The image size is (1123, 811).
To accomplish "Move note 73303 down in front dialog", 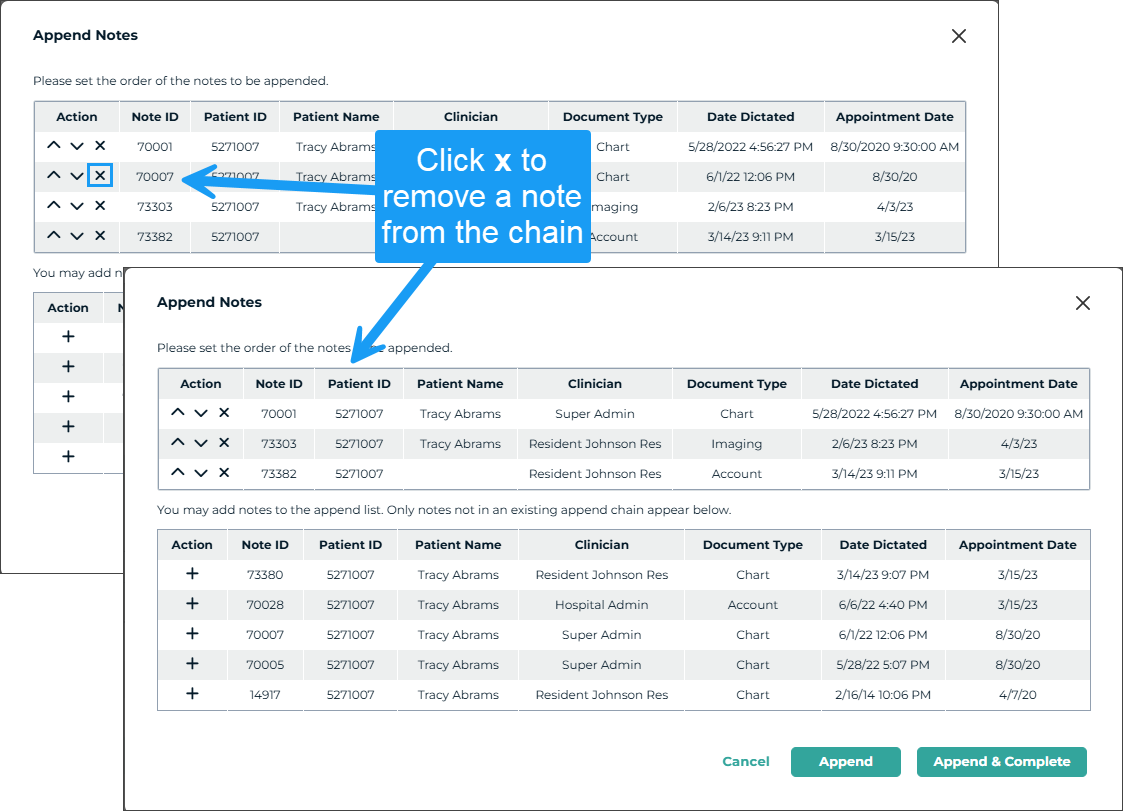I will pos(201,443).
